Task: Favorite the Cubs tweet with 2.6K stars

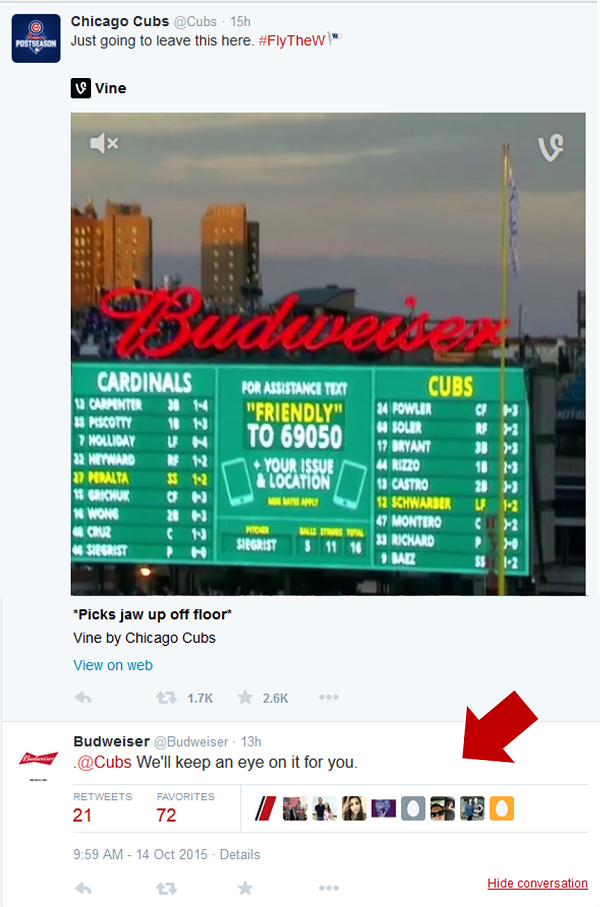Action: pyautogui.click(x=245, y=697)
